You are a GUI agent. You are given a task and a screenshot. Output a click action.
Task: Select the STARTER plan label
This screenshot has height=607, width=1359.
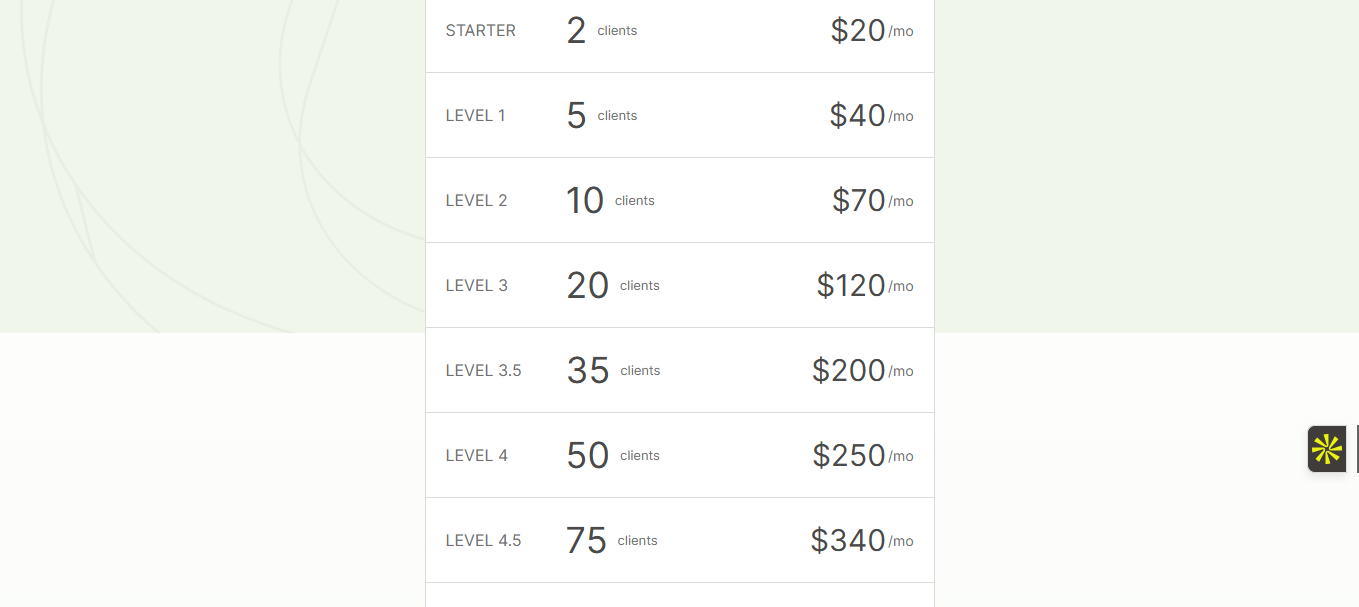pyautogui.click(x=481, y=31)
